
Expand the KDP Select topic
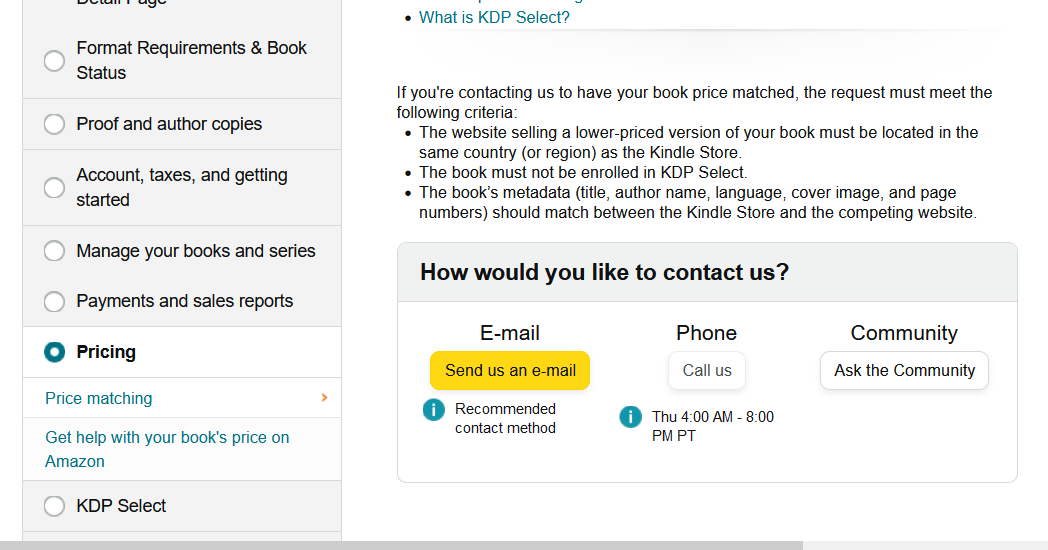pos(54,506)
